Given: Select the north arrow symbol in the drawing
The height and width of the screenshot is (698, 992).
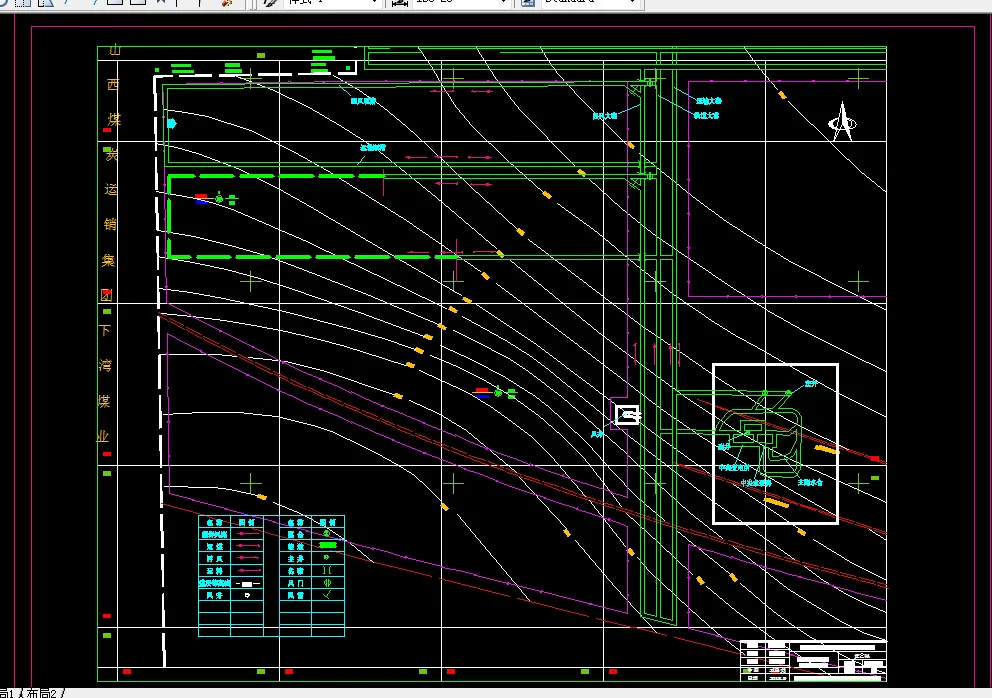Looking at the screenshot, I should (843, 121).
